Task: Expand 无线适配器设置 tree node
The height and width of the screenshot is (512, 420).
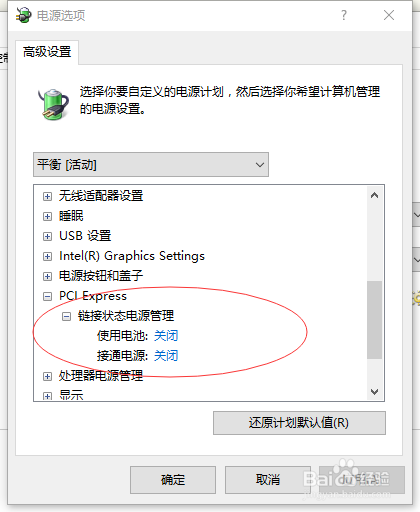Action: (47, 196)
